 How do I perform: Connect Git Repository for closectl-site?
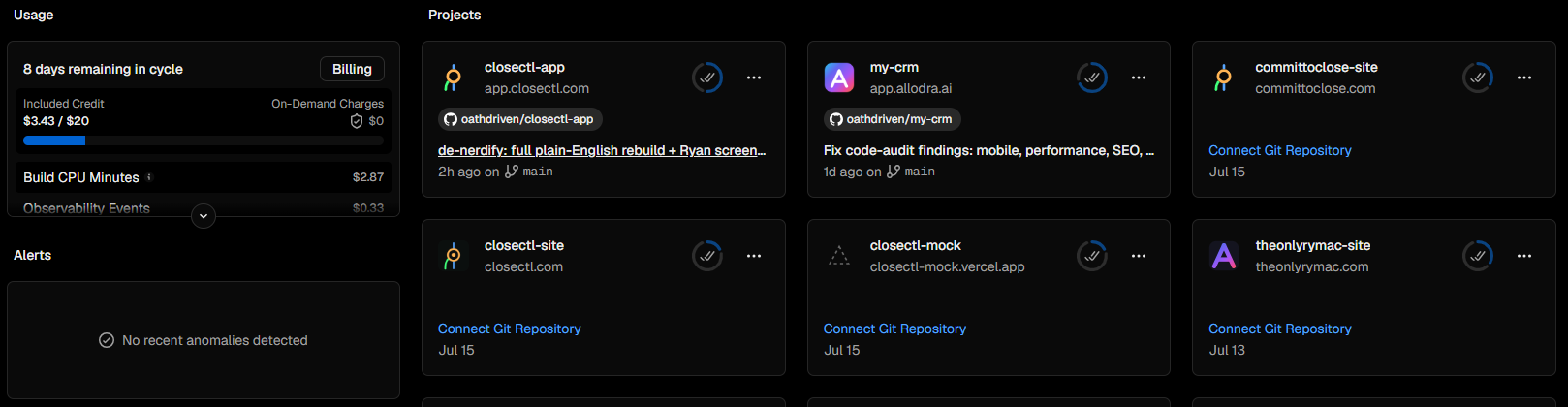click(510, 329)
